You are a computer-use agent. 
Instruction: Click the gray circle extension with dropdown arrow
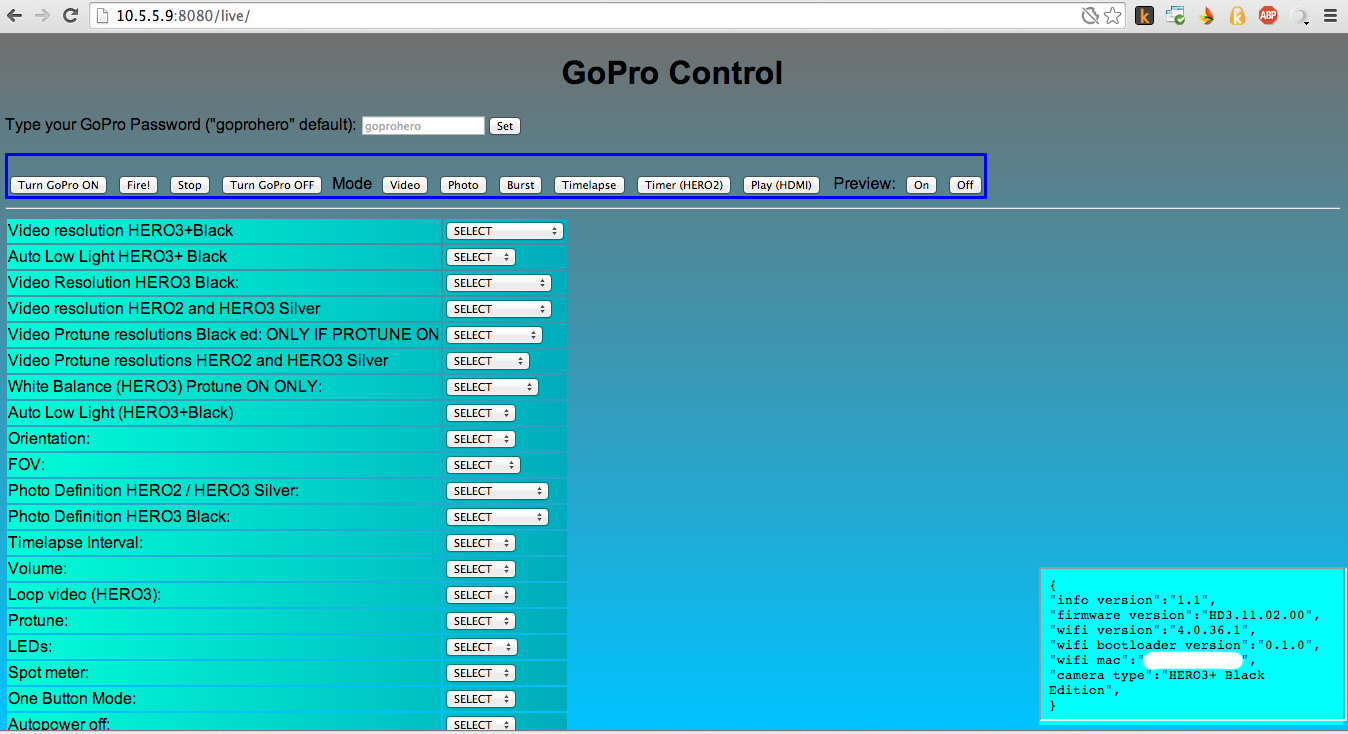coord(1299,16)
